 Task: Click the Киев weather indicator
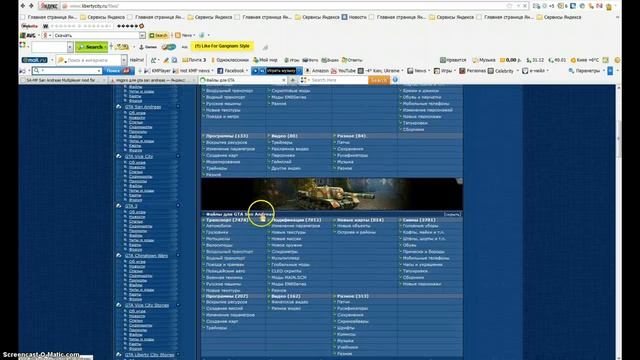[585, 60]
